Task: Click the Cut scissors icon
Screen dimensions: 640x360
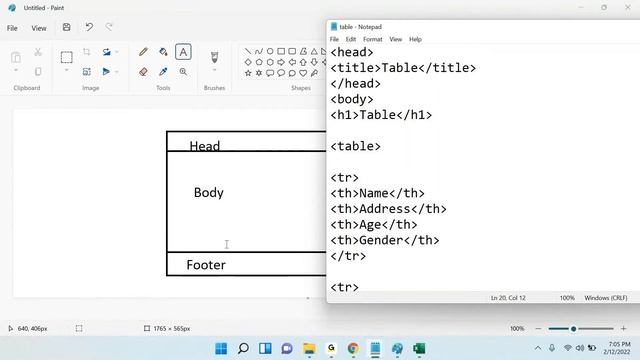Action: tap(38, 52)
